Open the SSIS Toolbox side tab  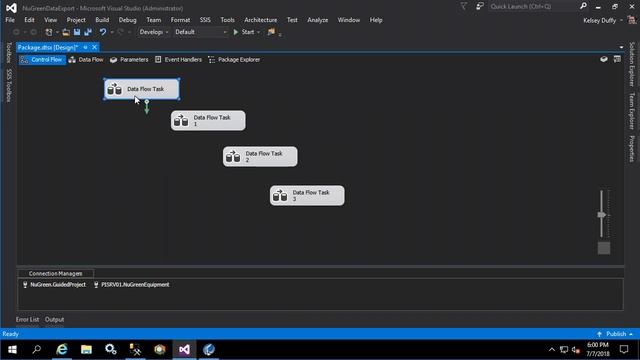click(9, 85)
